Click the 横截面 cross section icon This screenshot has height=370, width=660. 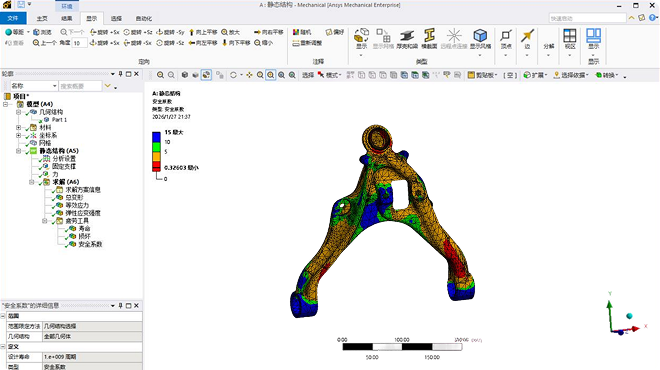coord(429,38)
